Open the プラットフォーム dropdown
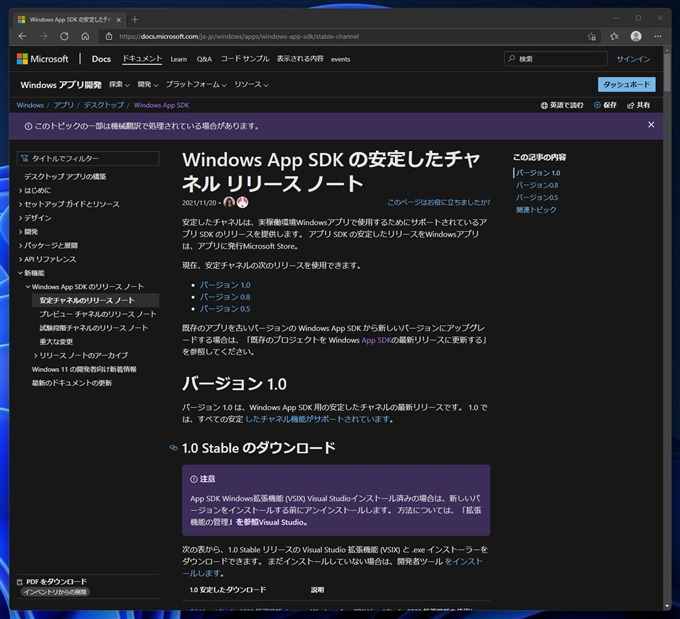680x619 pixels. pos(196,85)
